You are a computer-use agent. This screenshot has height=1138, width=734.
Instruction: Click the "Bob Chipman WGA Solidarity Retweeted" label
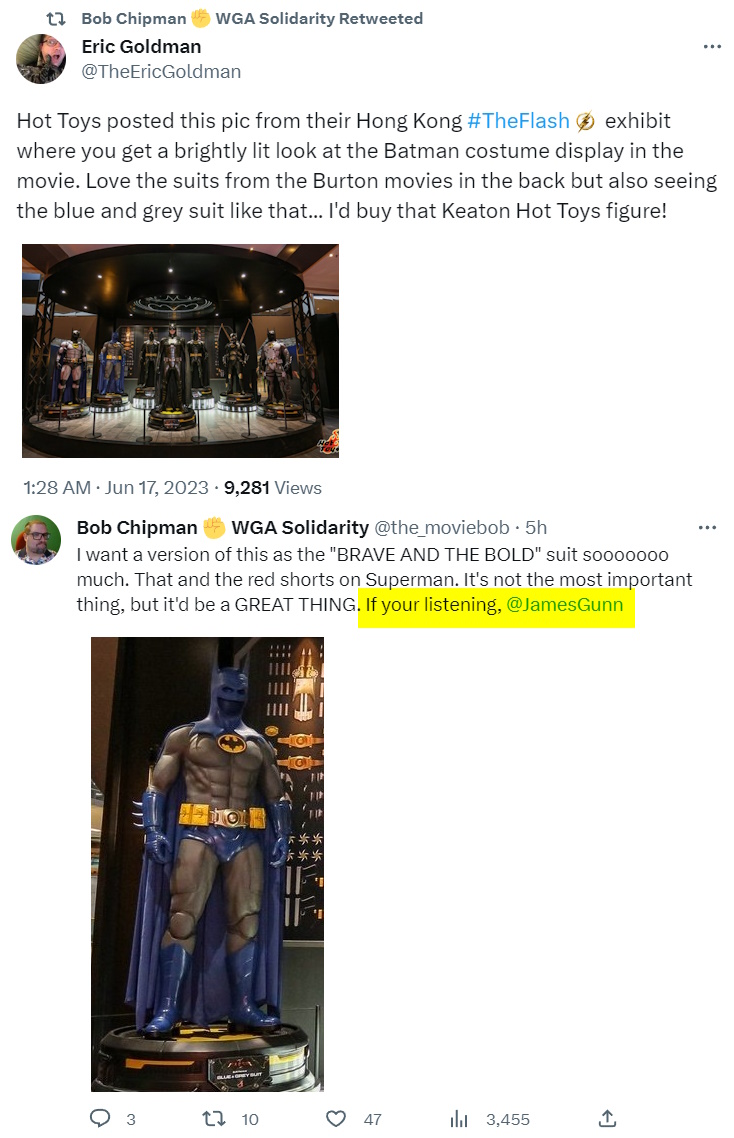252,19
